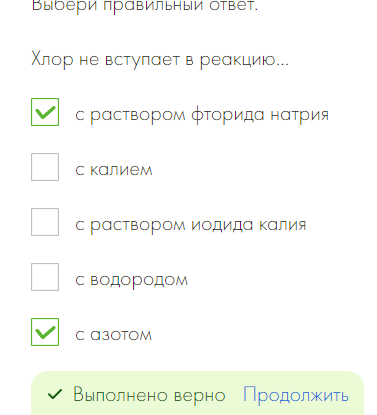
Task: Tick the "с калием" checkbox
Action: click(45, 167)
